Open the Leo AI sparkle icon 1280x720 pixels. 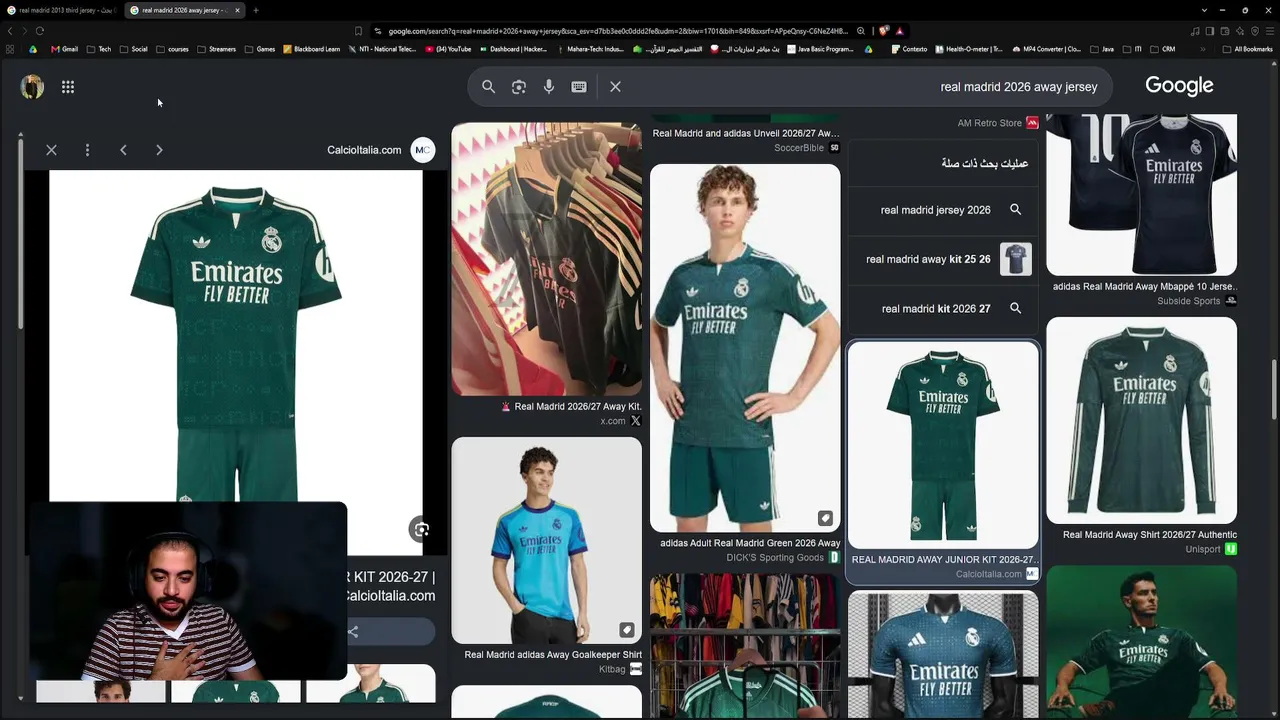[x=1240, y=31]
